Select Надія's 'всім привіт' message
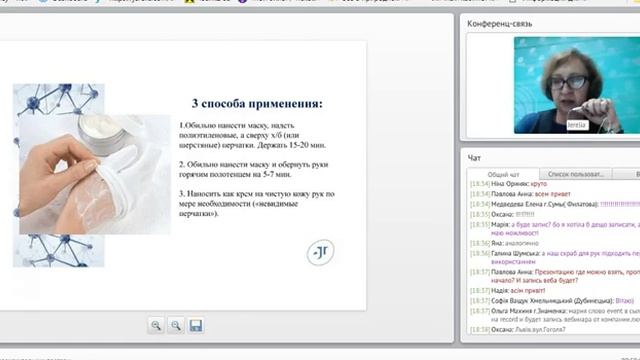This screenshot has height=360, width=640. coord(507,291)
